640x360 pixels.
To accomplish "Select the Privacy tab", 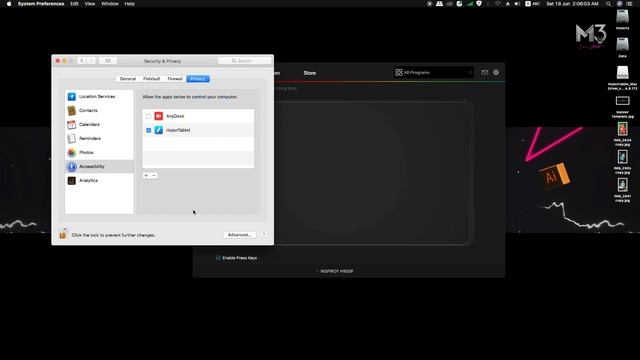I will 198,79.
